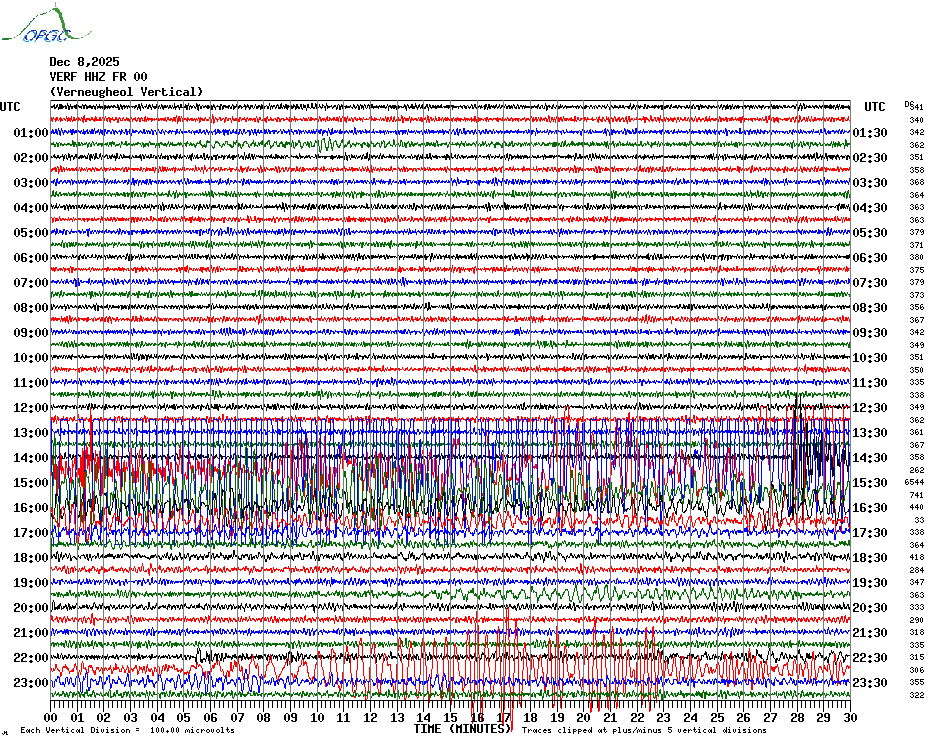
Task: Select the 12:00 hour label on left axis
Action: click(x=31, y=408)
